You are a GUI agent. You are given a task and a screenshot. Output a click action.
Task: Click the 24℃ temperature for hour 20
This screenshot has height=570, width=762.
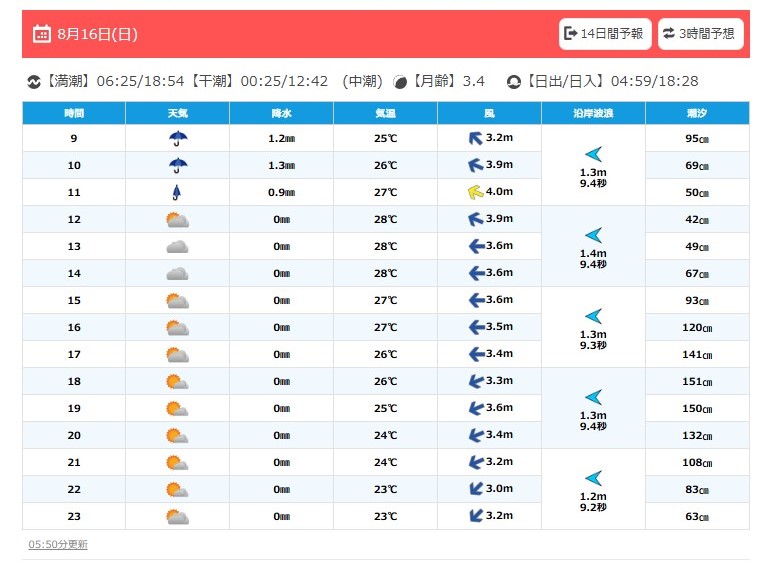pos(385,435)
